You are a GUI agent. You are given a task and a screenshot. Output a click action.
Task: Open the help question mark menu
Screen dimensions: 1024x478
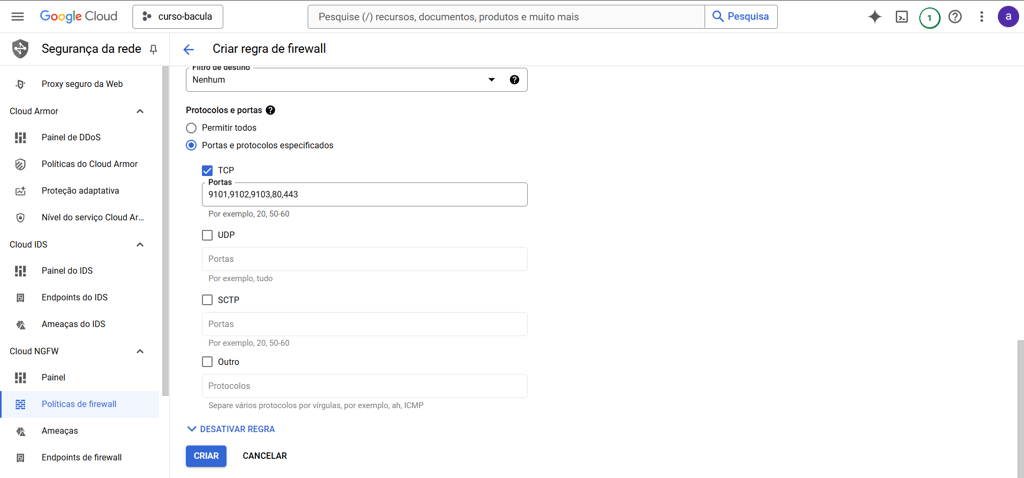point(955,17)
